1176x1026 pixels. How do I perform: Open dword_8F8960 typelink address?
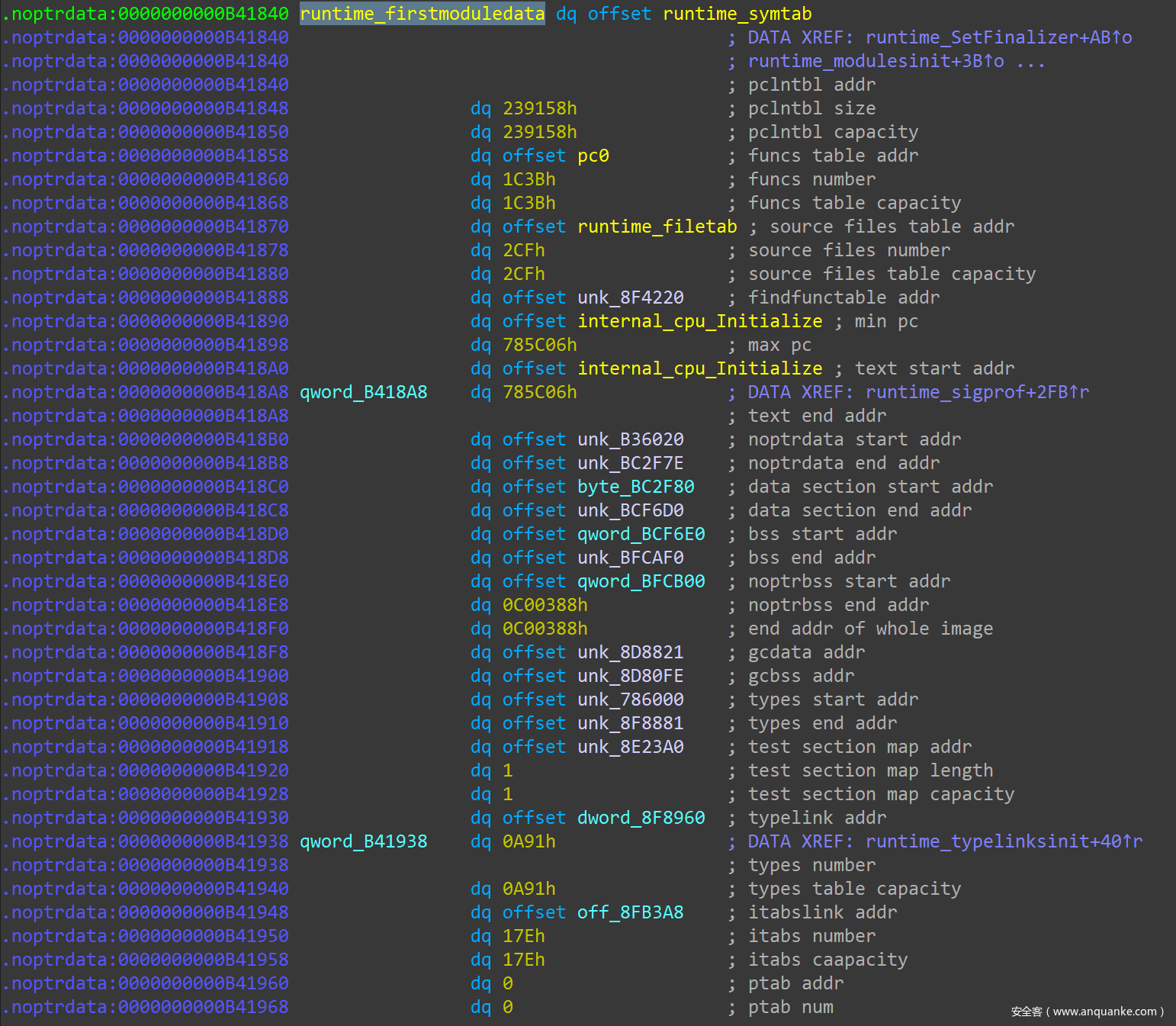pos(641,818)
